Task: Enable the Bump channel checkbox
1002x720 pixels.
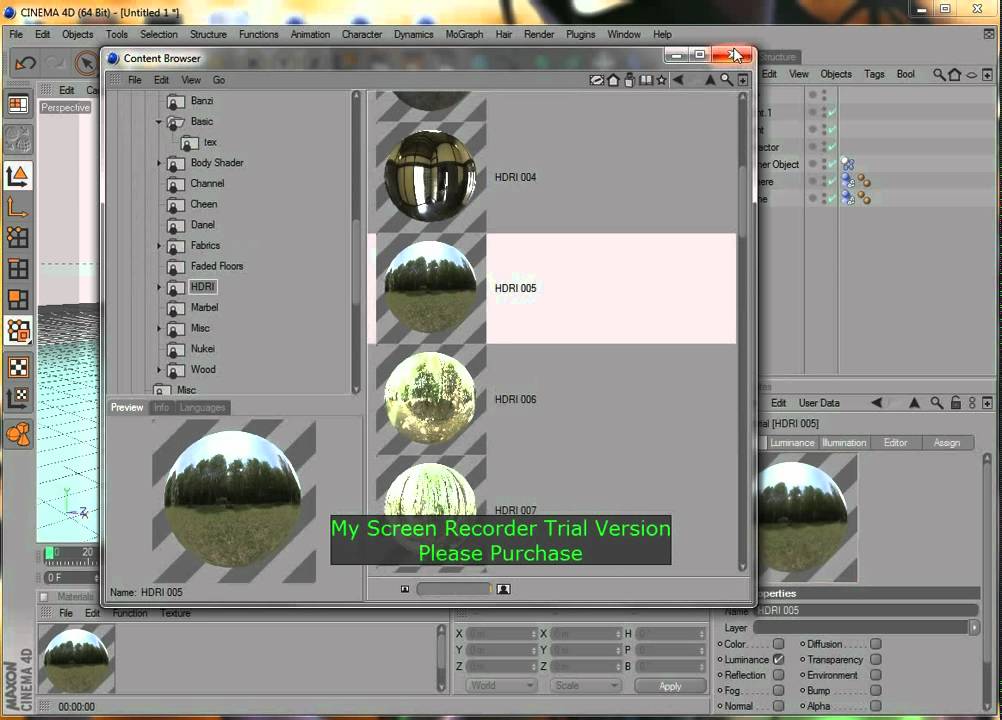Action: coord(875,690)
